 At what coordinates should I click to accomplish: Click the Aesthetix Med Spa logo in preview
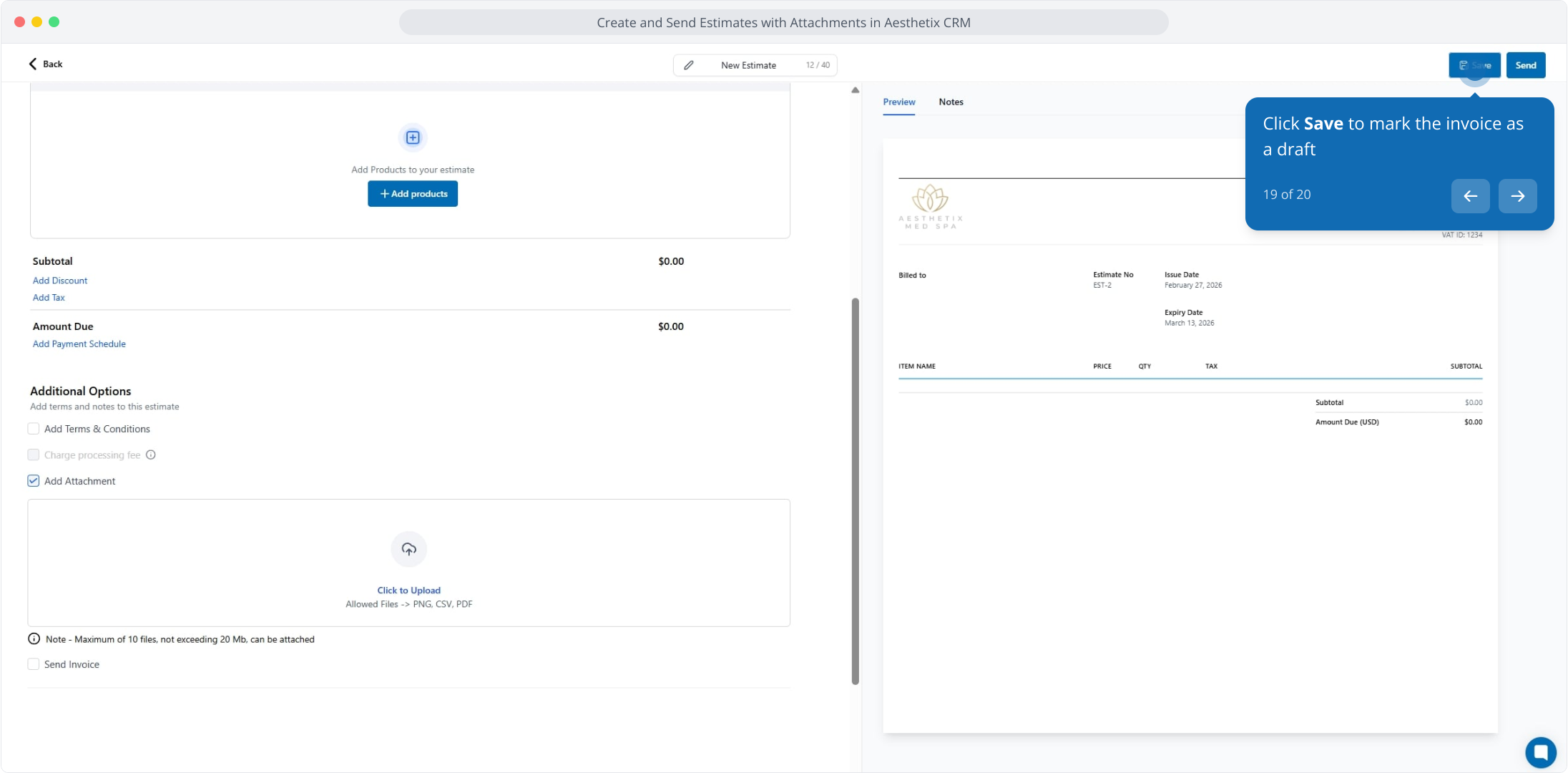[930, 207]
